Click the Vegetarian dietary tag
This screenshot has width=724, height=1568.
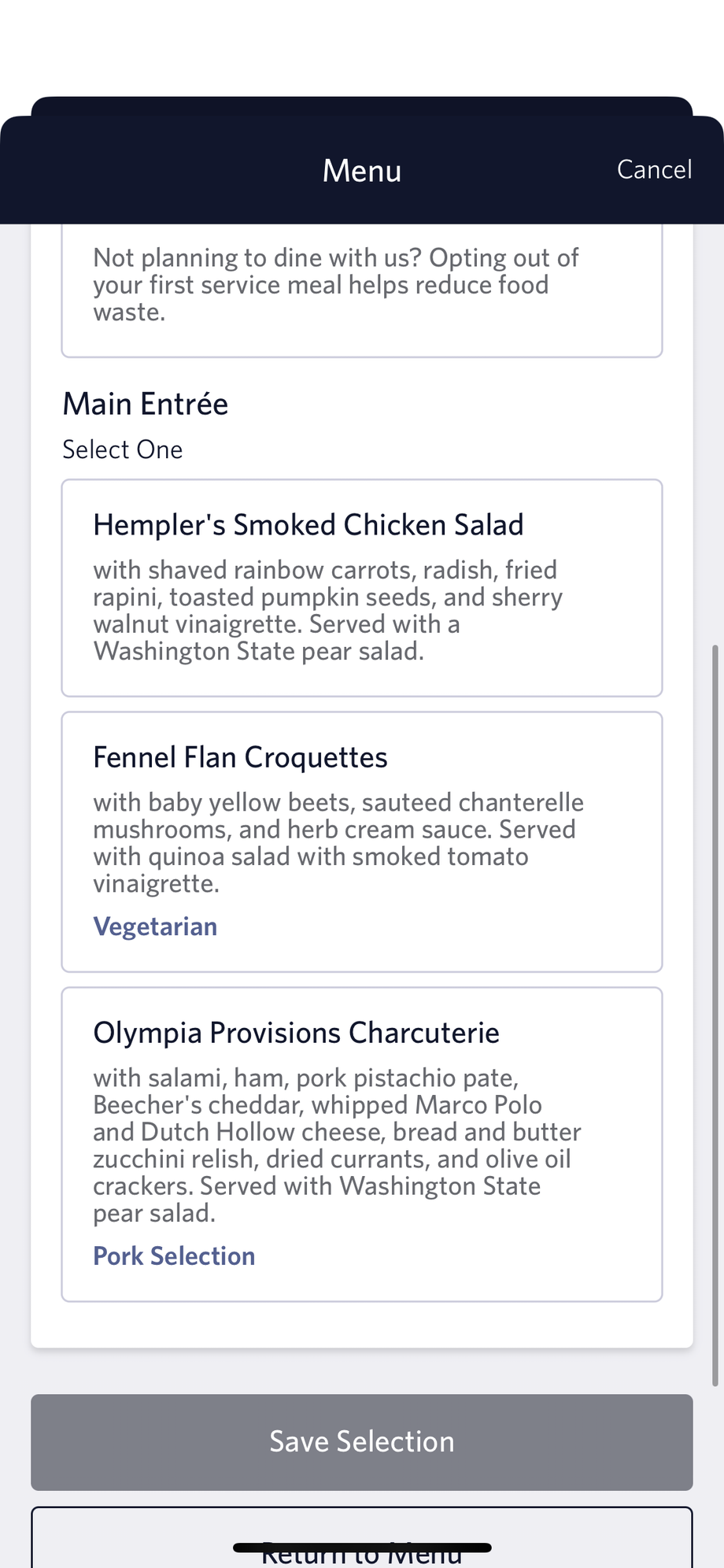click(x=155, y=926)
